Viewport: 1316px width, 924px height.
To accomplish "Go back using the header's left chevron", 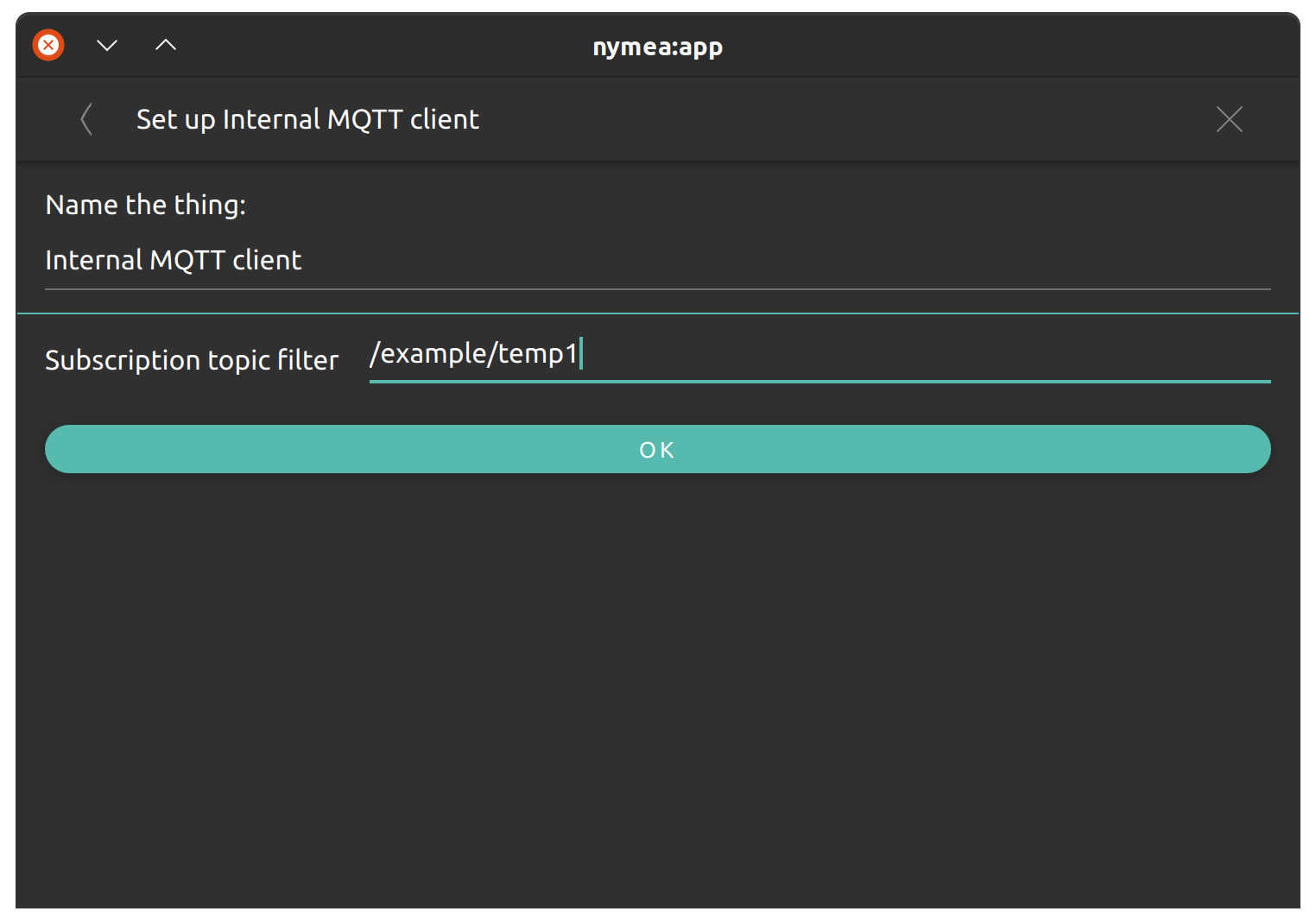I will 86,119.
